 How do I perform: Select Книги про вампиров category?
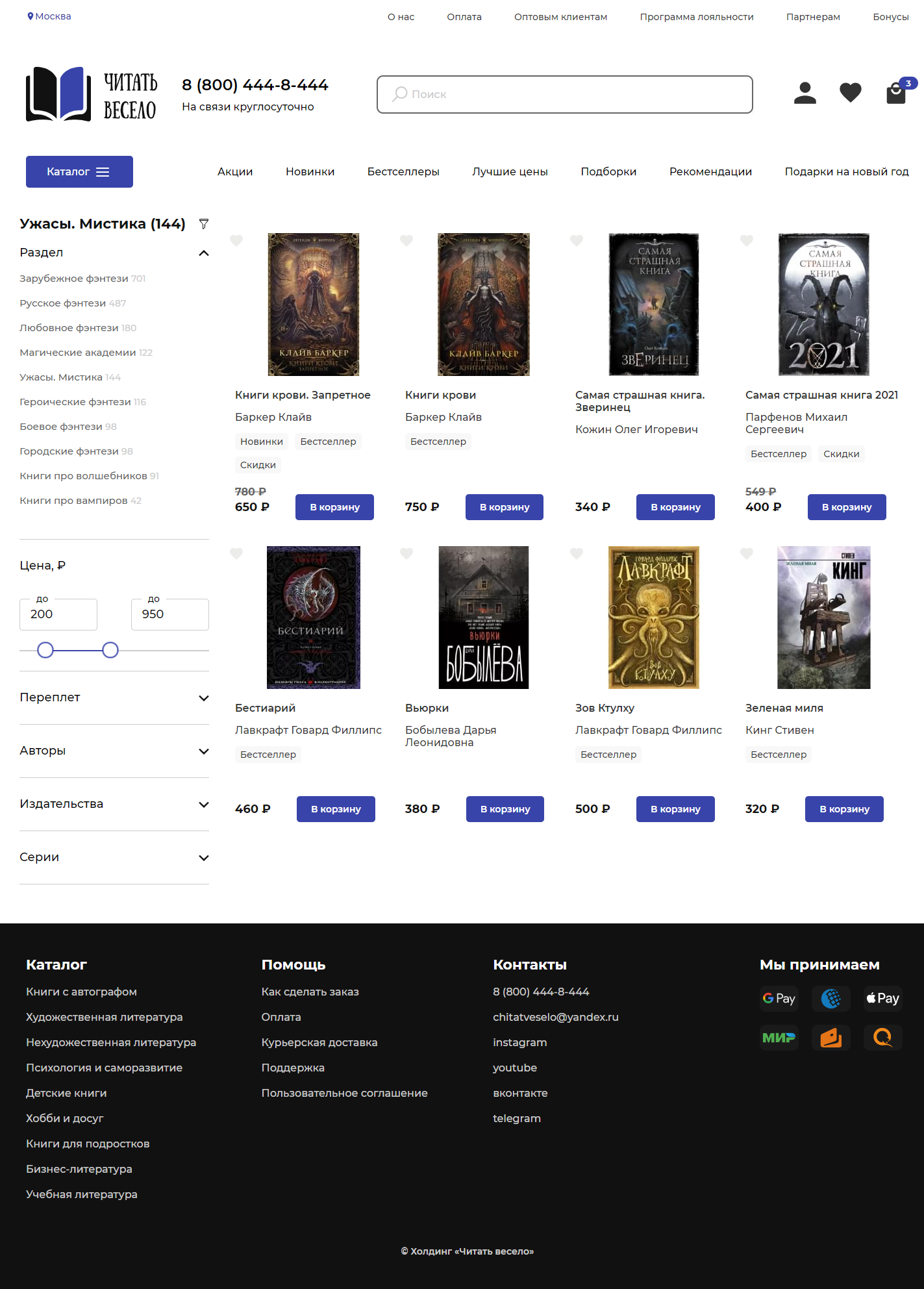pyautogui.click(x=81, y=501)
